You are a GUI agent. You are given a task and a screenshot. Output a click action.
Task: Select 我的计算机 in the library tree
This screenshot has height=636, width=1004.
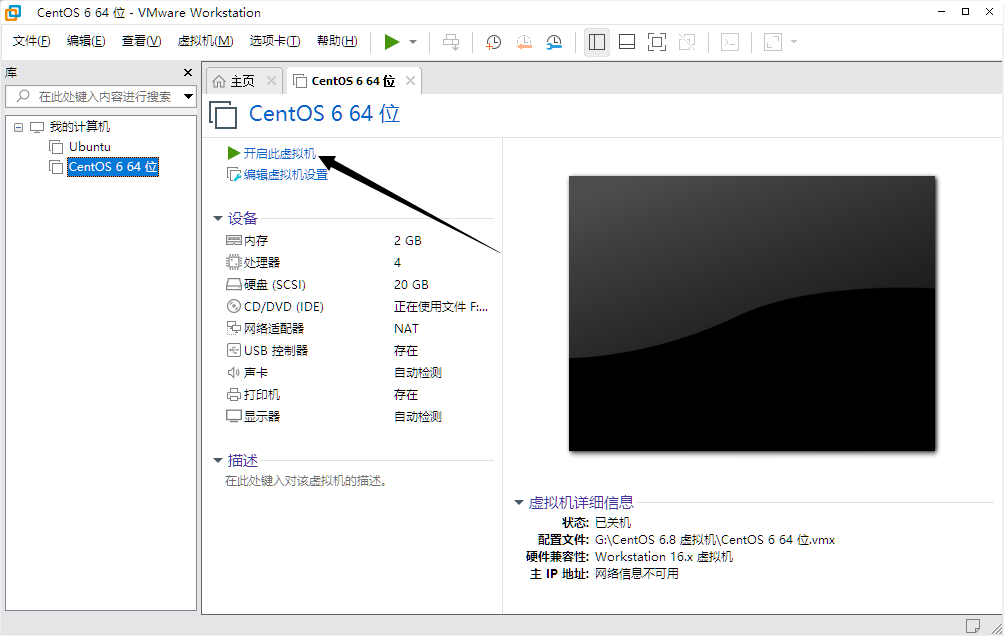pyautogui.click(x=80, y=127)
